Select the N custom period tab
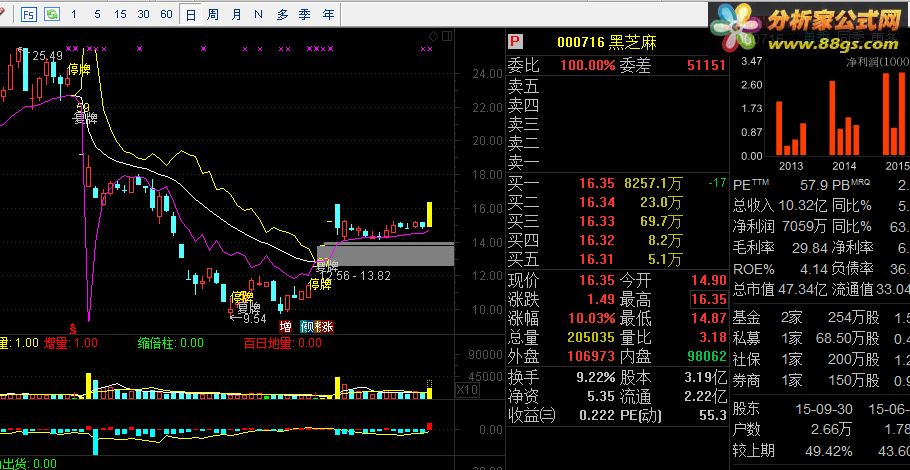This screenshot has height=470, width=910. click(x=258, y=15)
